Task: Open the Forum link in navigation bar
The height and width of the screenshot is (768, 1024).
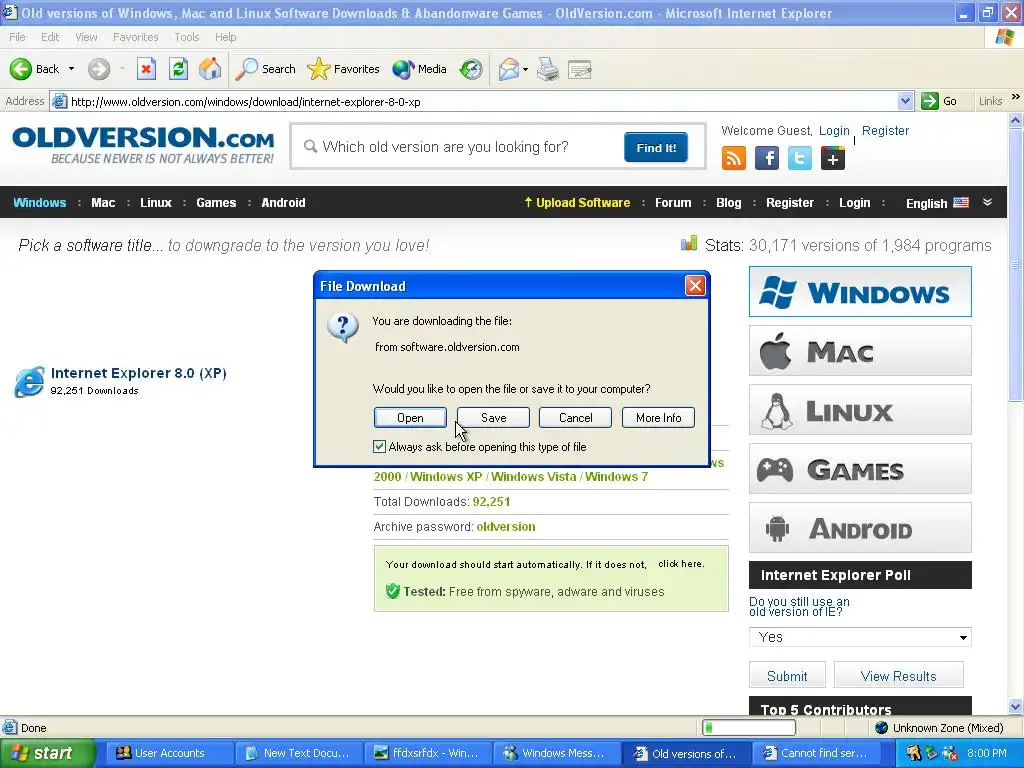Action: click(x=673, y=202)
